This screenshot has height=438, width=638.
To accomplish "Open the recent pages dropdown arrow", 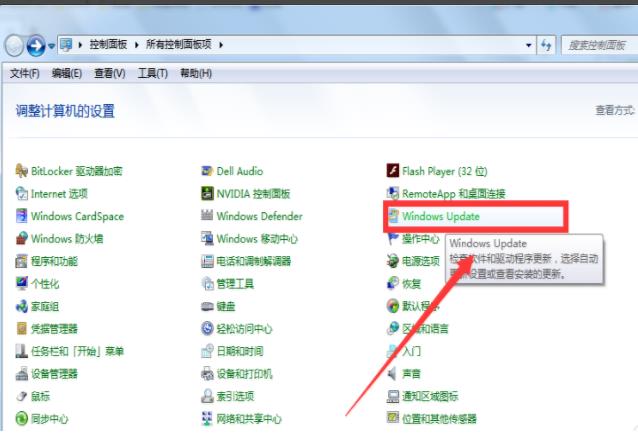I will coord(51,46).
